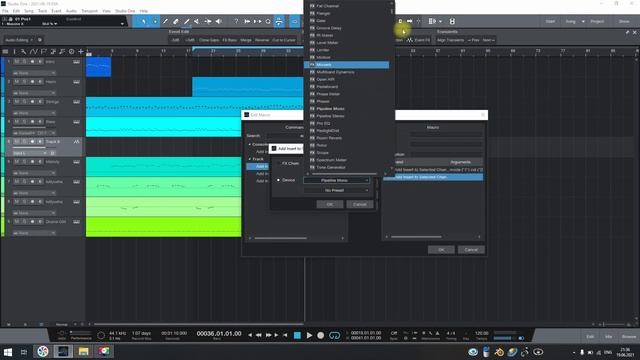
Task: Mute Track 6
Action: point(17,142)
